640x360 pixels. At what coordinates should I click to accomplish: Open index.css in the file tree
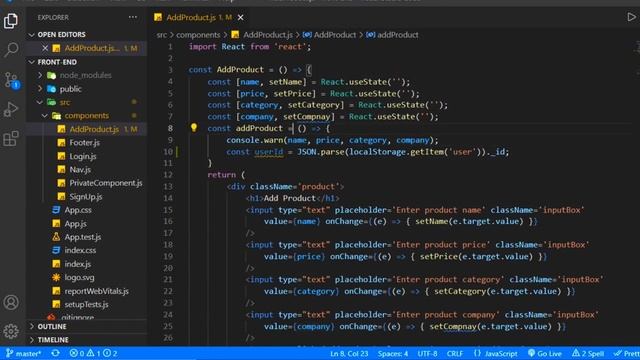[x=80, y=250]
